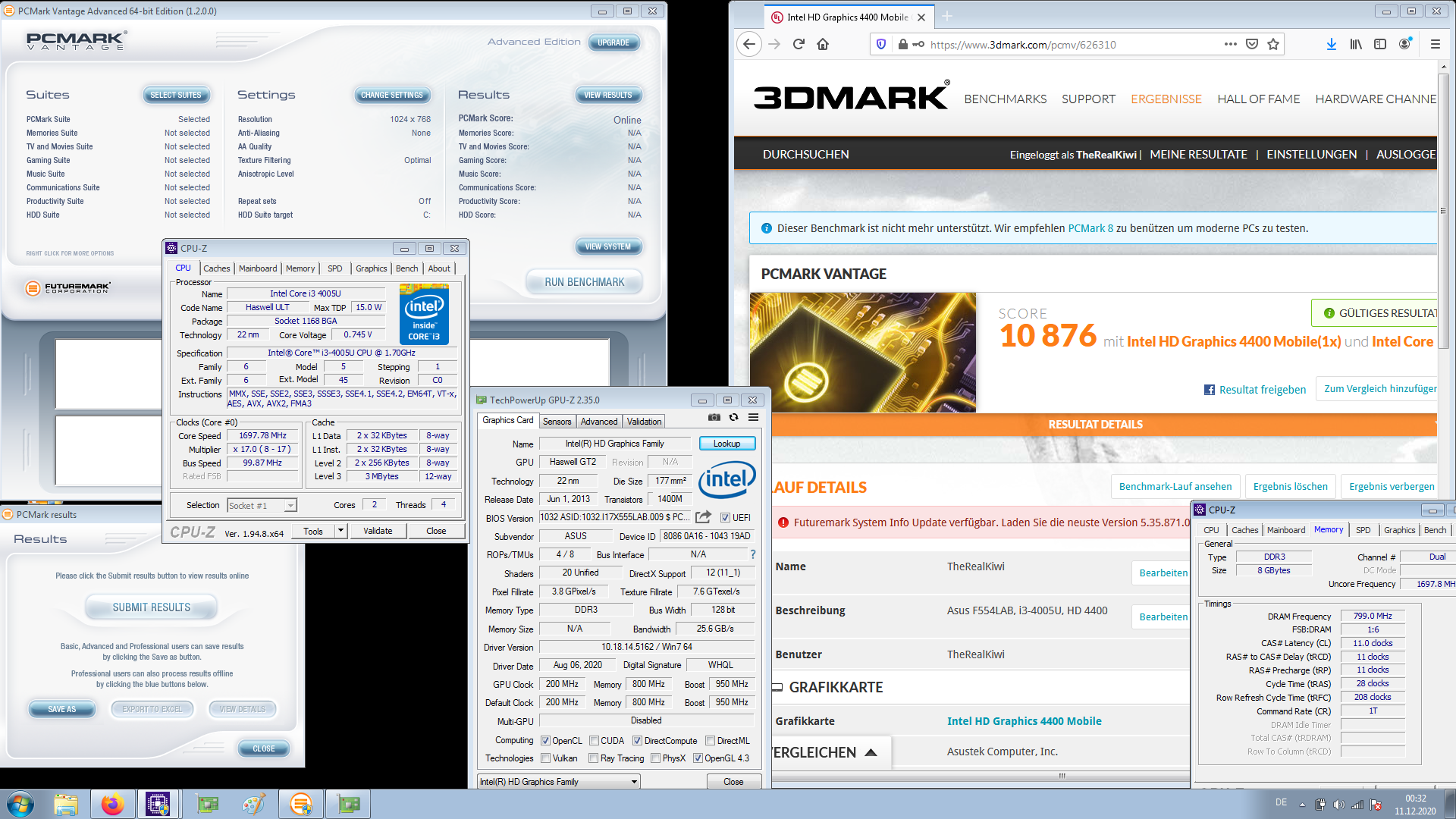Click Resultat freigeben Facebook link
Image resolution: width=1456 pixels, height=819 pixels.
click(x=1255, y=390)
